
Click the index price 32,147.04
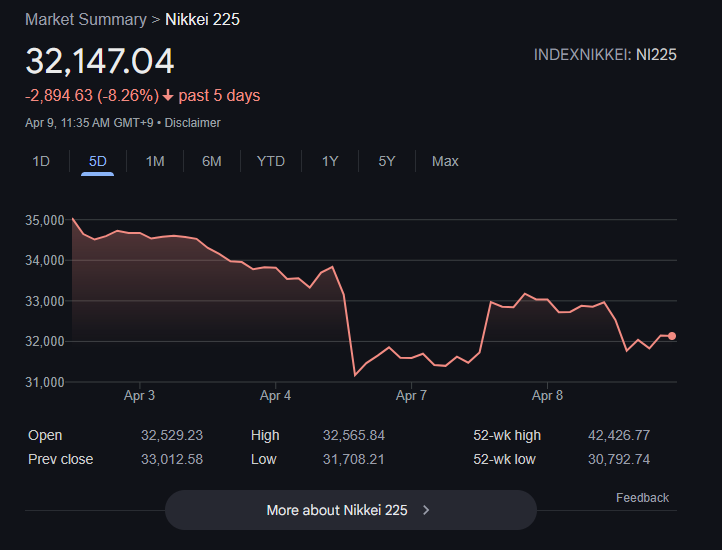pyautogui.click(x=100, y=61)
